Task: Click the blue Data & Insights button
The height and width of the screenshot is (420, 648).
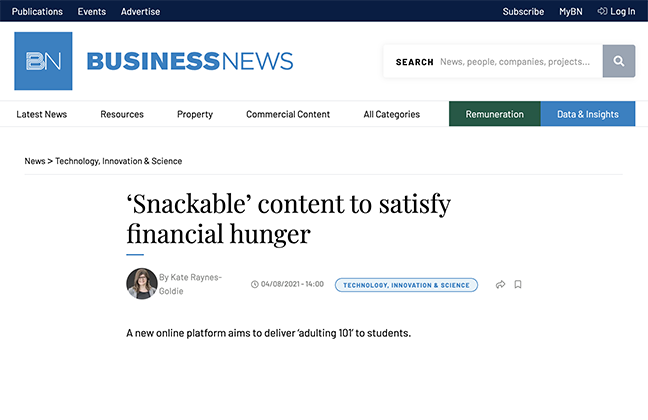Action: (x=588, y=114)
